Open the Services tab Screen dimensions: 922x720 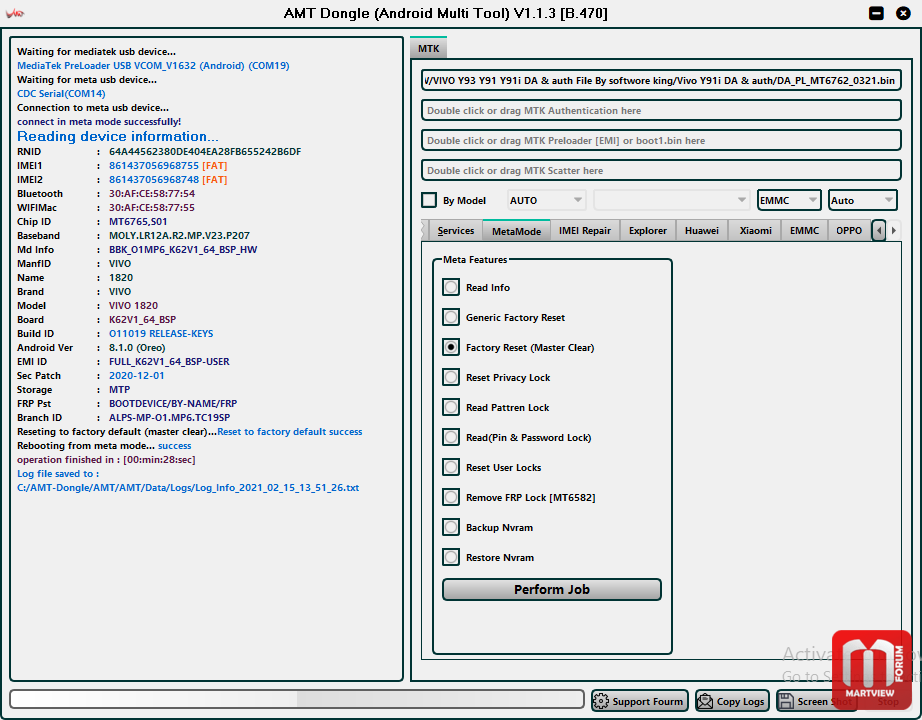point(456,231)
